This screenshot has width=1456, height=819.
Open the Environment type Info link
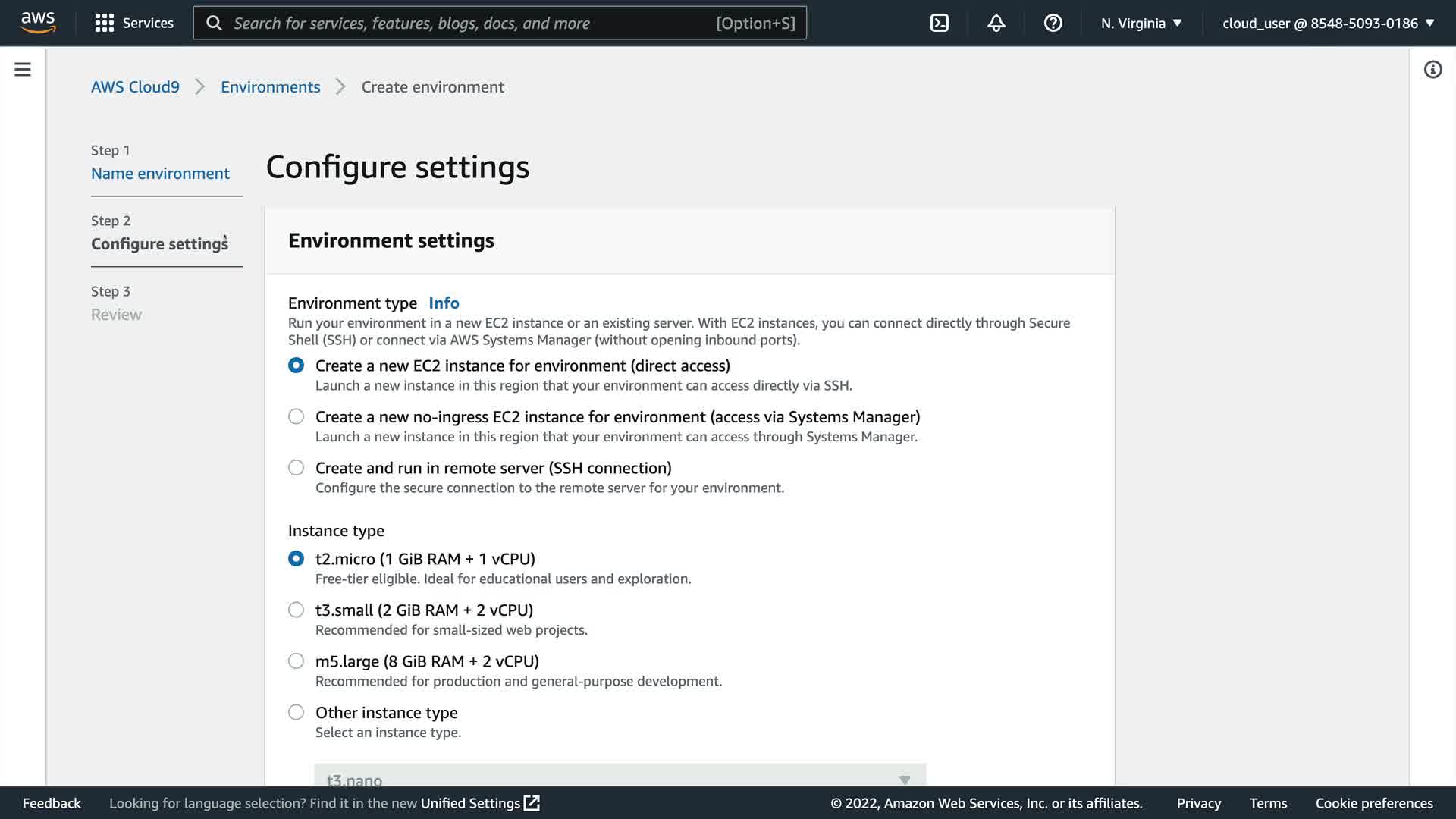coord(444,303)
